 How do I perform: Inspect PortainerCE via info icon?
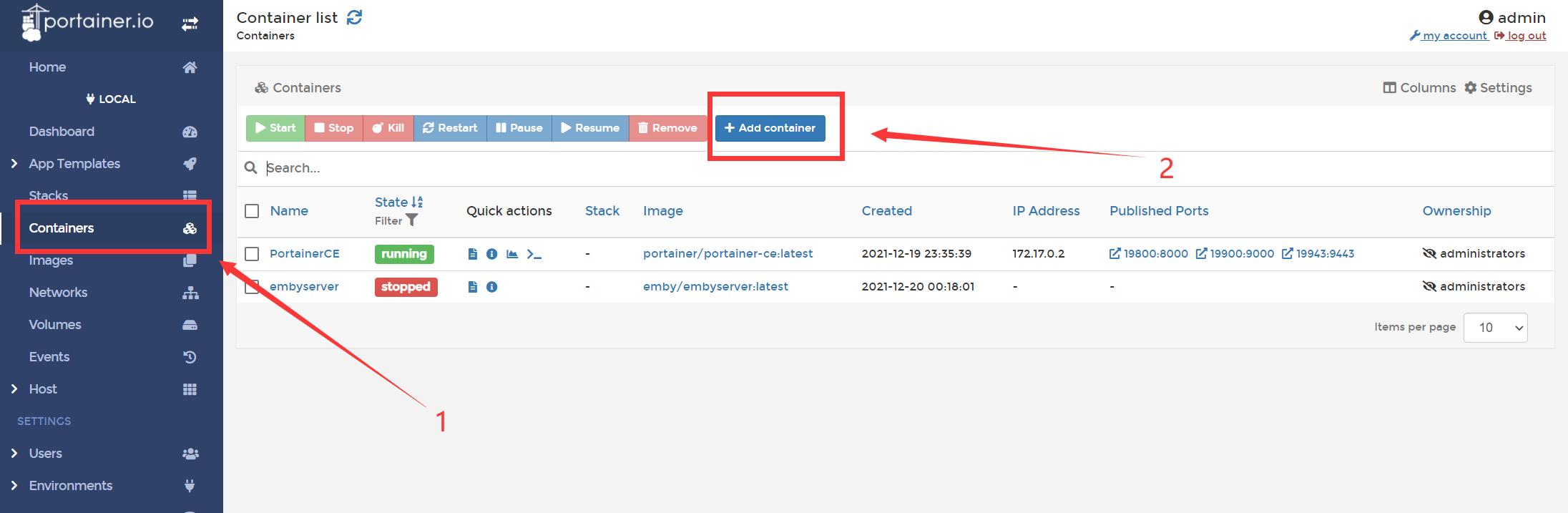pyautogui.click(x=491, y=254)
